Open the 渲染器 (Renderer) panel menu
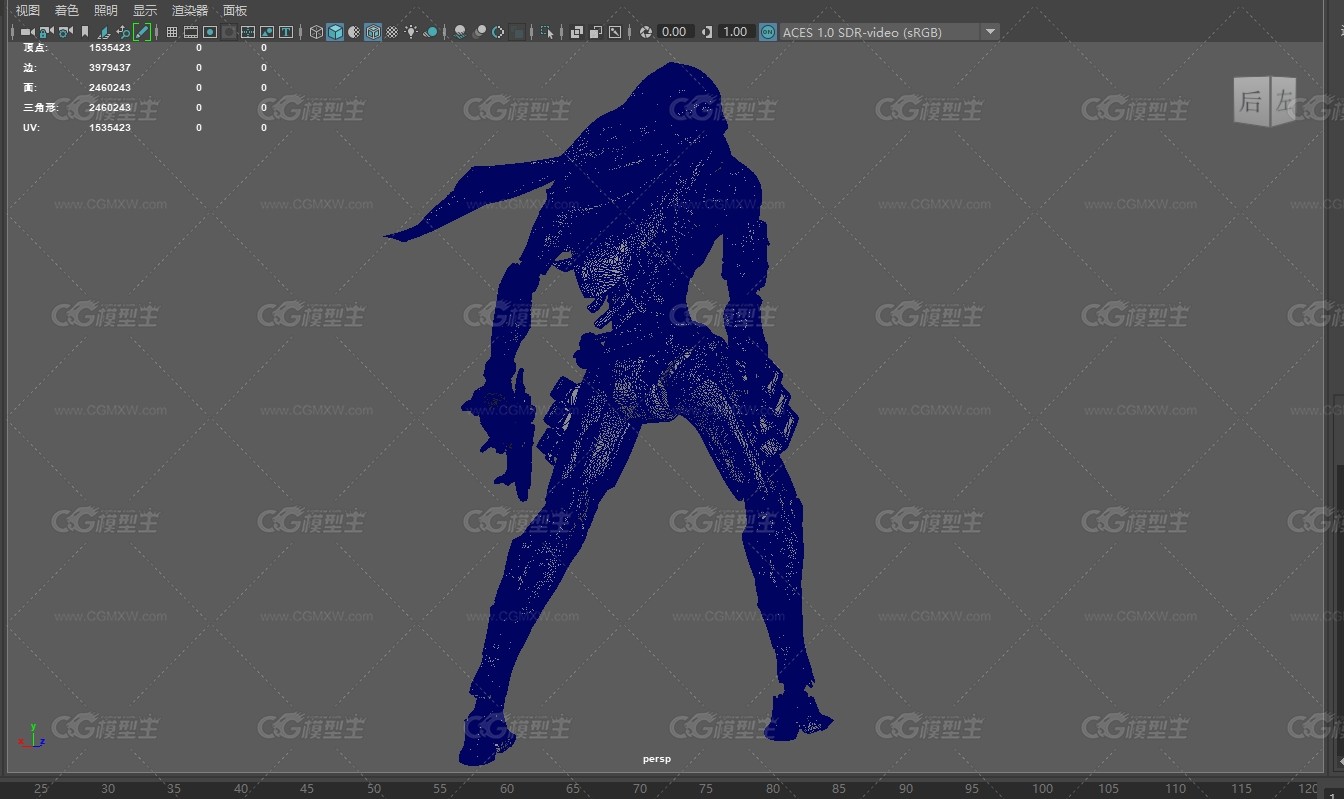The image size is (1344, 799). pyautogui.click(x=190, y=10)
